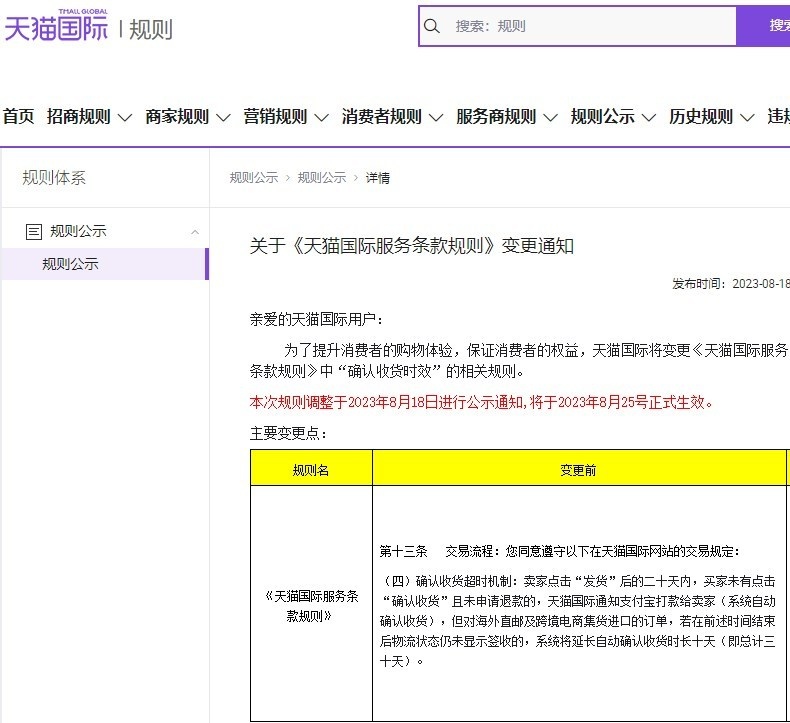The height and width of the screenshot is (723, 790).
Task: Click the purple search button
Action: [763, 26]
